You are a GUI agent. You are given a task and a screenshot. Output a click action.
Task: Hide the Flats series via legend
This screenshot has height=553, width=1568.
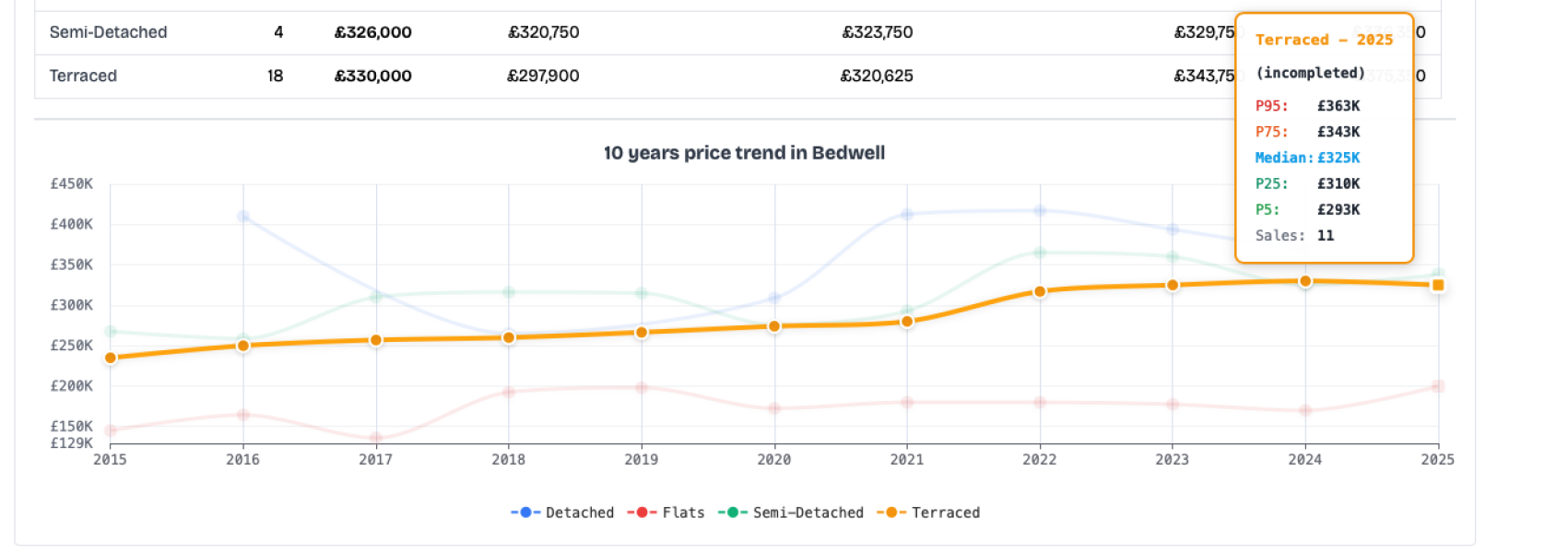pos(666,512)
